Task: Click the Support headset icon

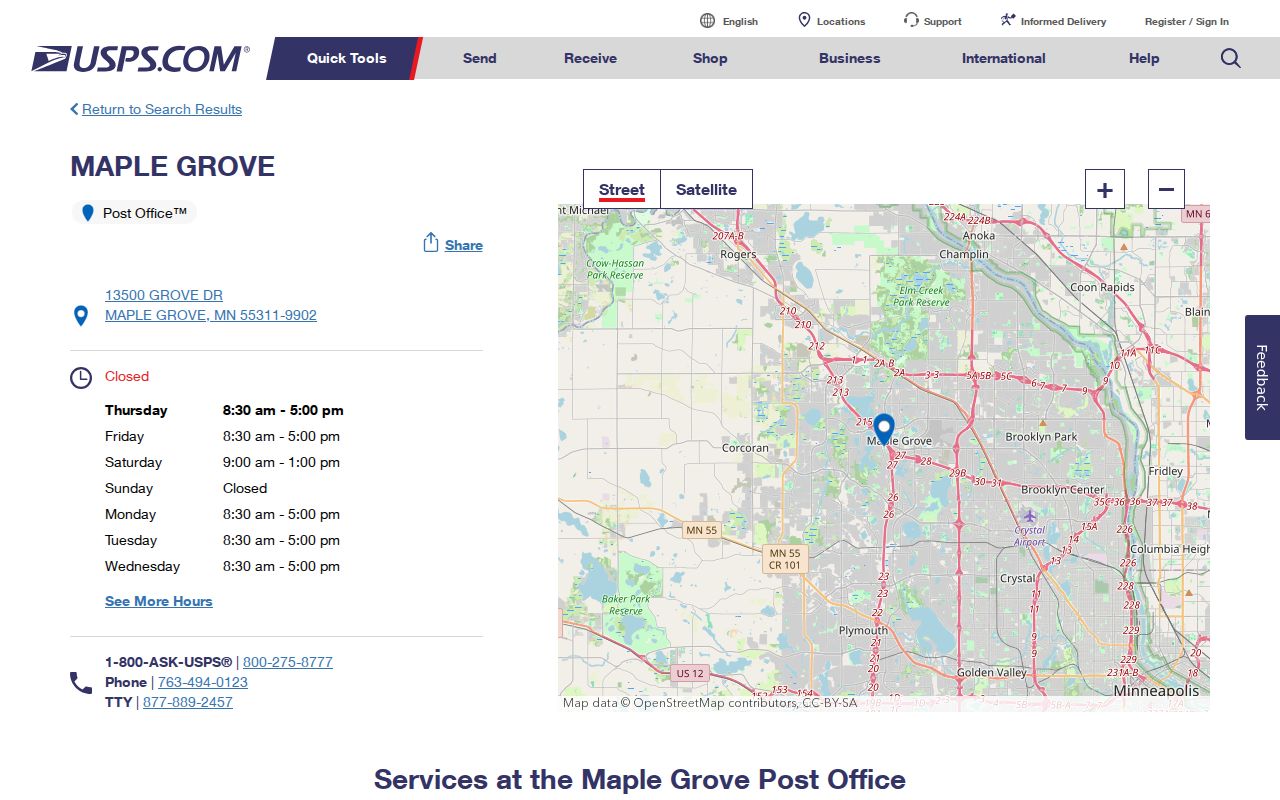Action: point(911,20)
